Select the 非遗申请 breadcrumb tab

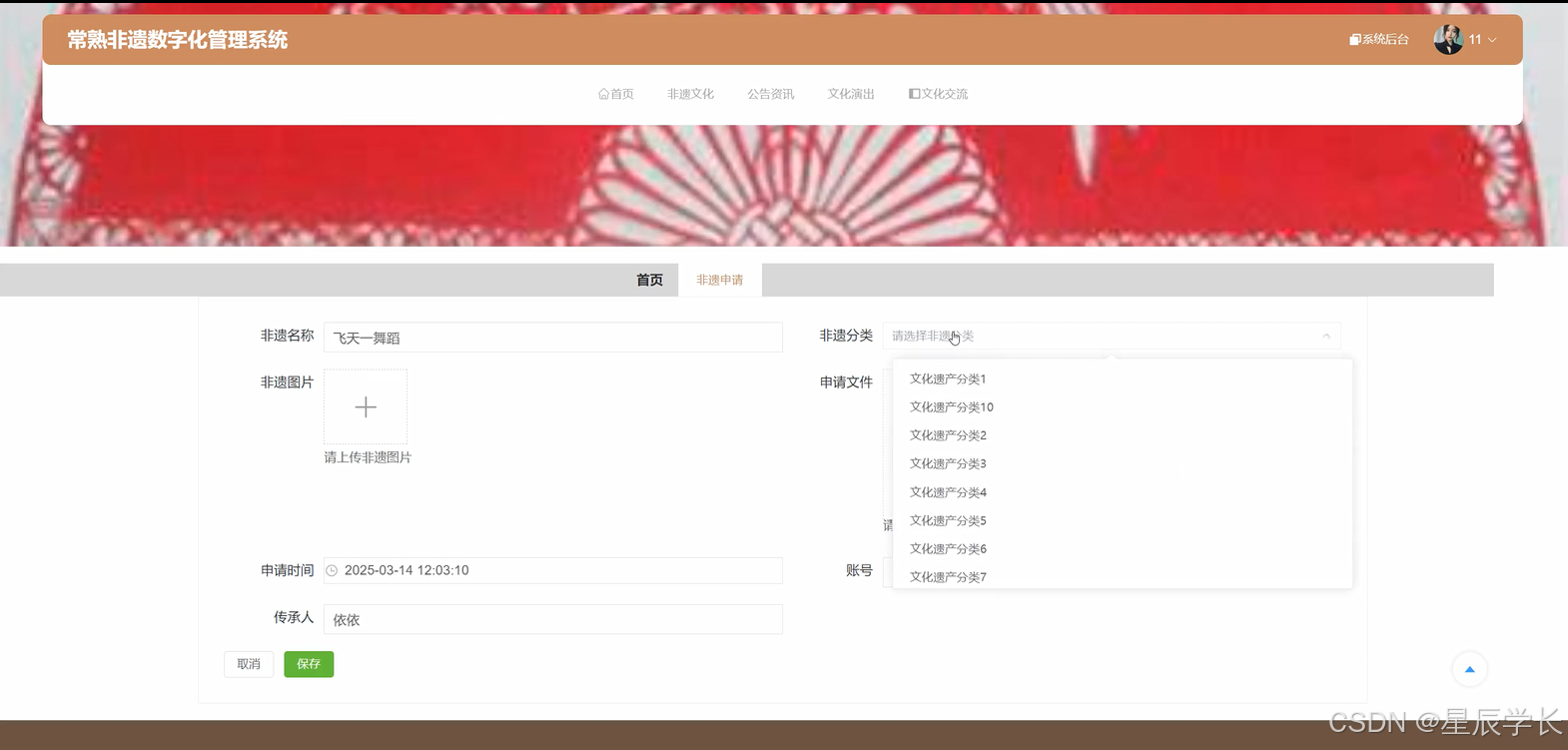coord(720,280)
